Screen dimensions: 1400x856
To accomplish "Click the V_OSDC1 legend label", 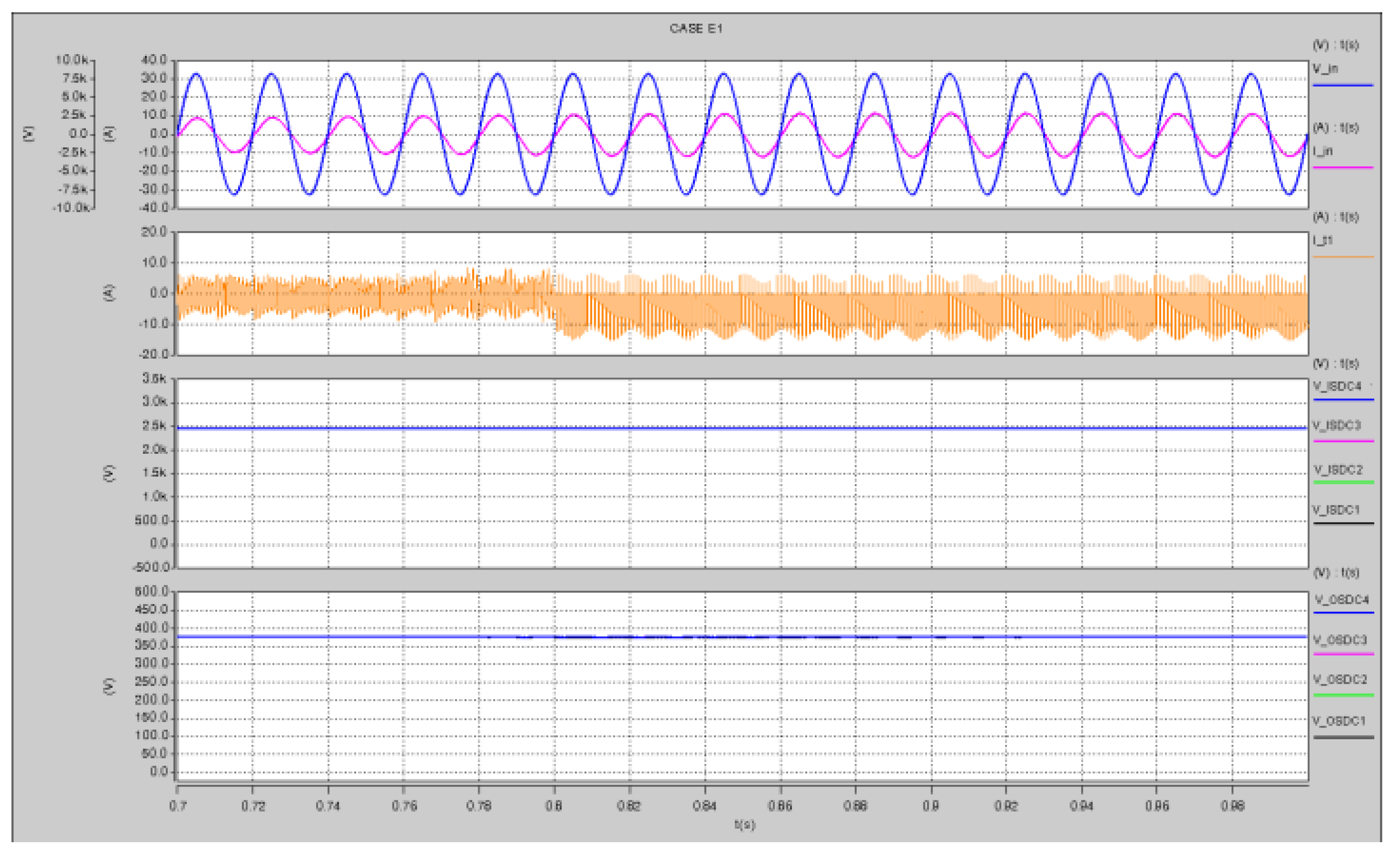I will tap(1339, 721).
